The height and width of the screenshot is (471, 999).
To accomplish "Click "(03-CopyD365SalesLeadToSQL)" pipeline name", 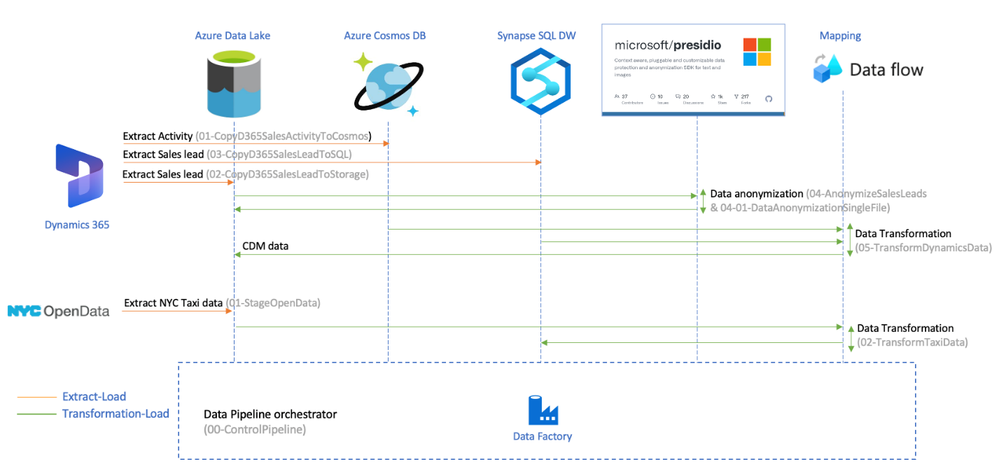I will 280,155.
